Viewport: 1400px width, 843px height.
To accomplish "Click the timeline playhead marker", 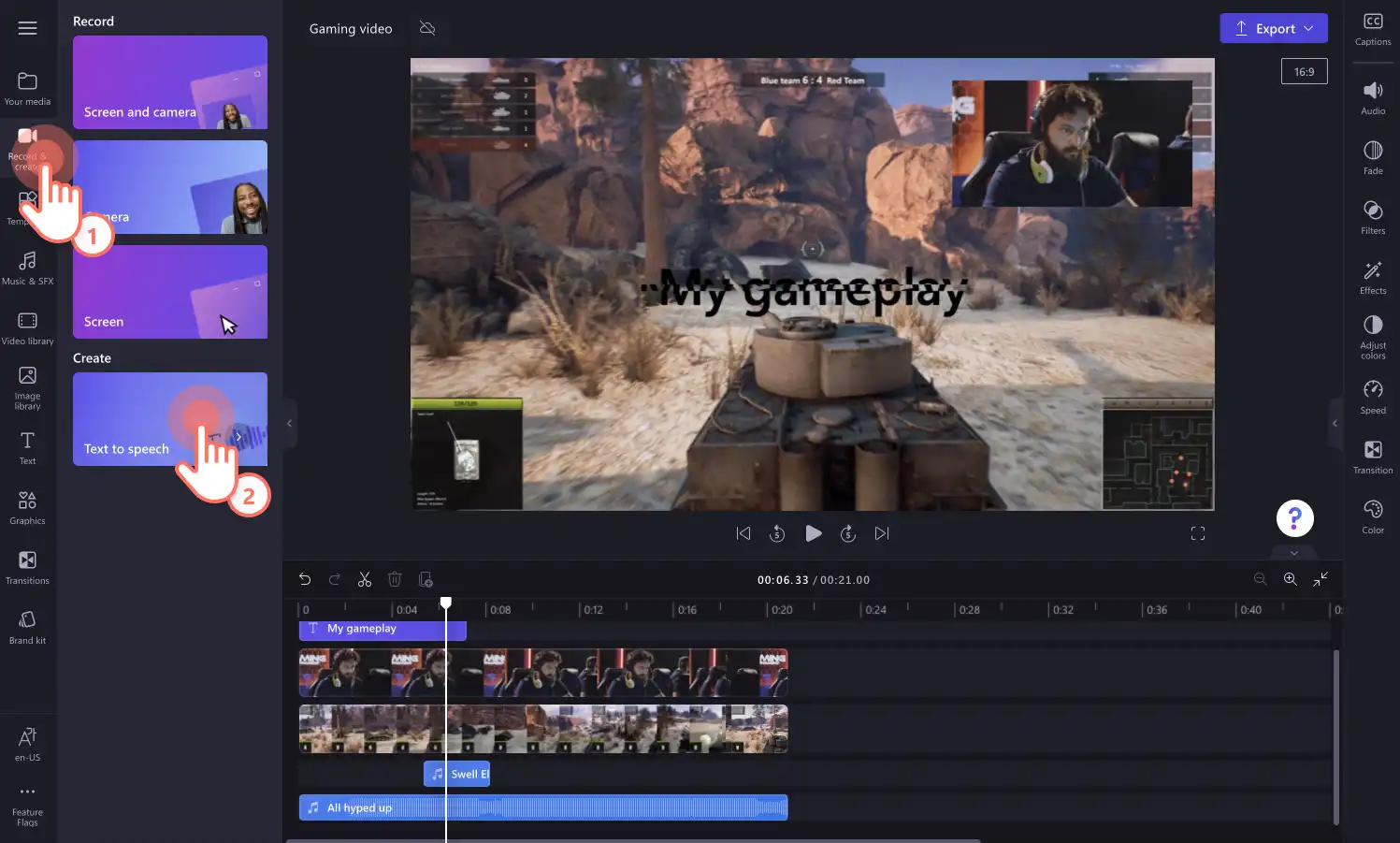I will [x=446, y=603].
